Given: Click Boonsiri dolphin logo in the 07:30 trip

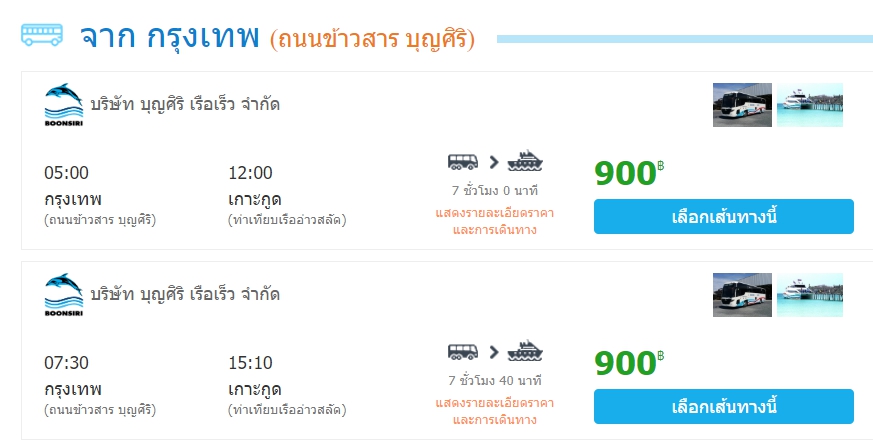Looking at the screenshot, I should click(x=63, y=295).
